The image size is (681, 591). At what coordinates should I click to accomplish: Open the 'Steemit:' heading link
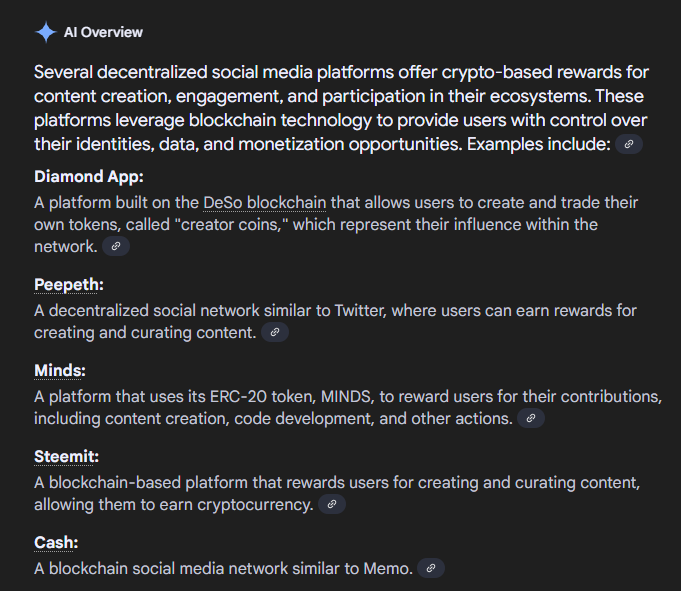coord(66,457)
